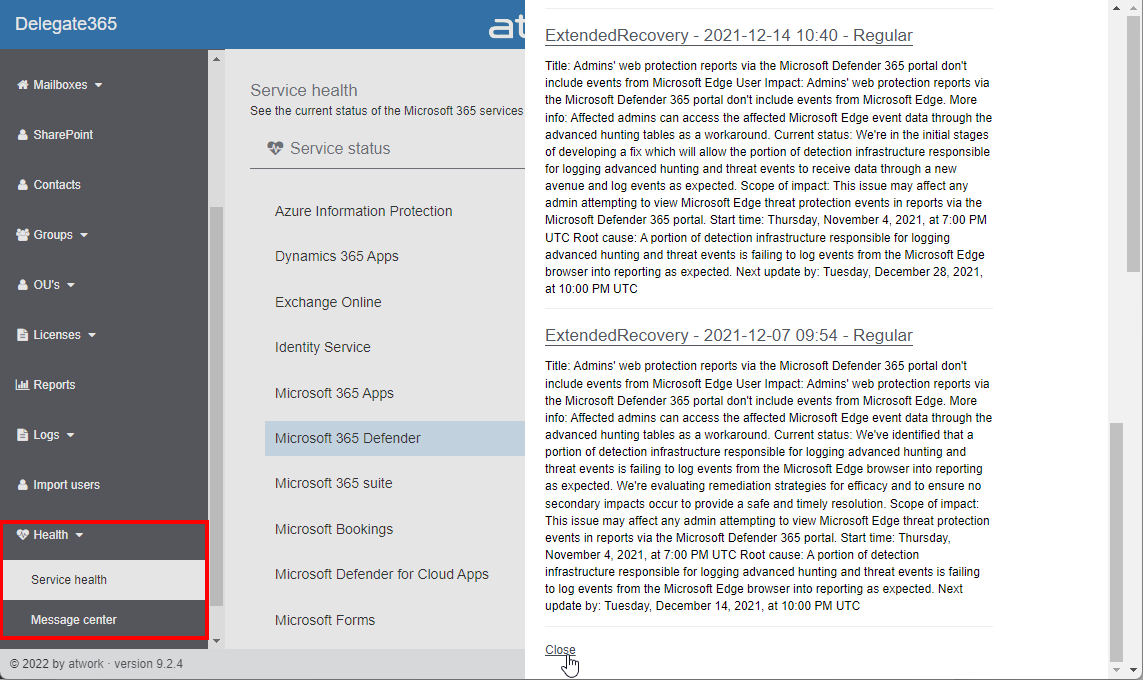Click the Licenses document icon

click(22, 335)
